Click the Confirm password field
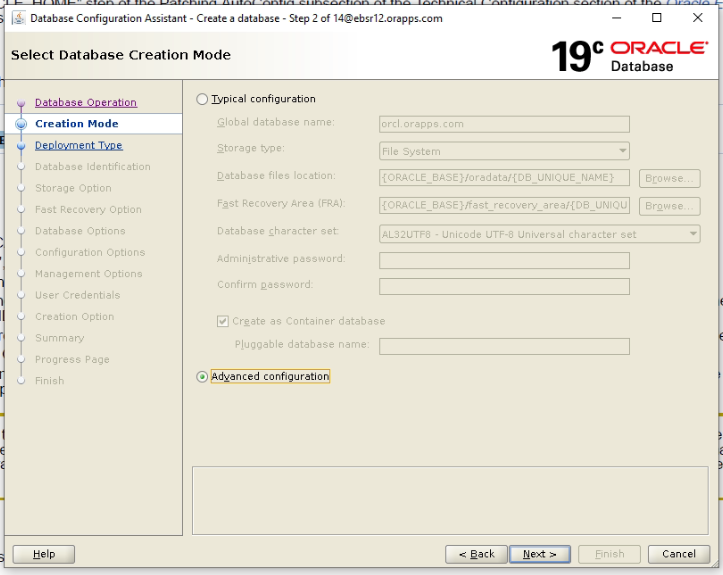The height and width of the screenshot is (575, 723). 504,286
